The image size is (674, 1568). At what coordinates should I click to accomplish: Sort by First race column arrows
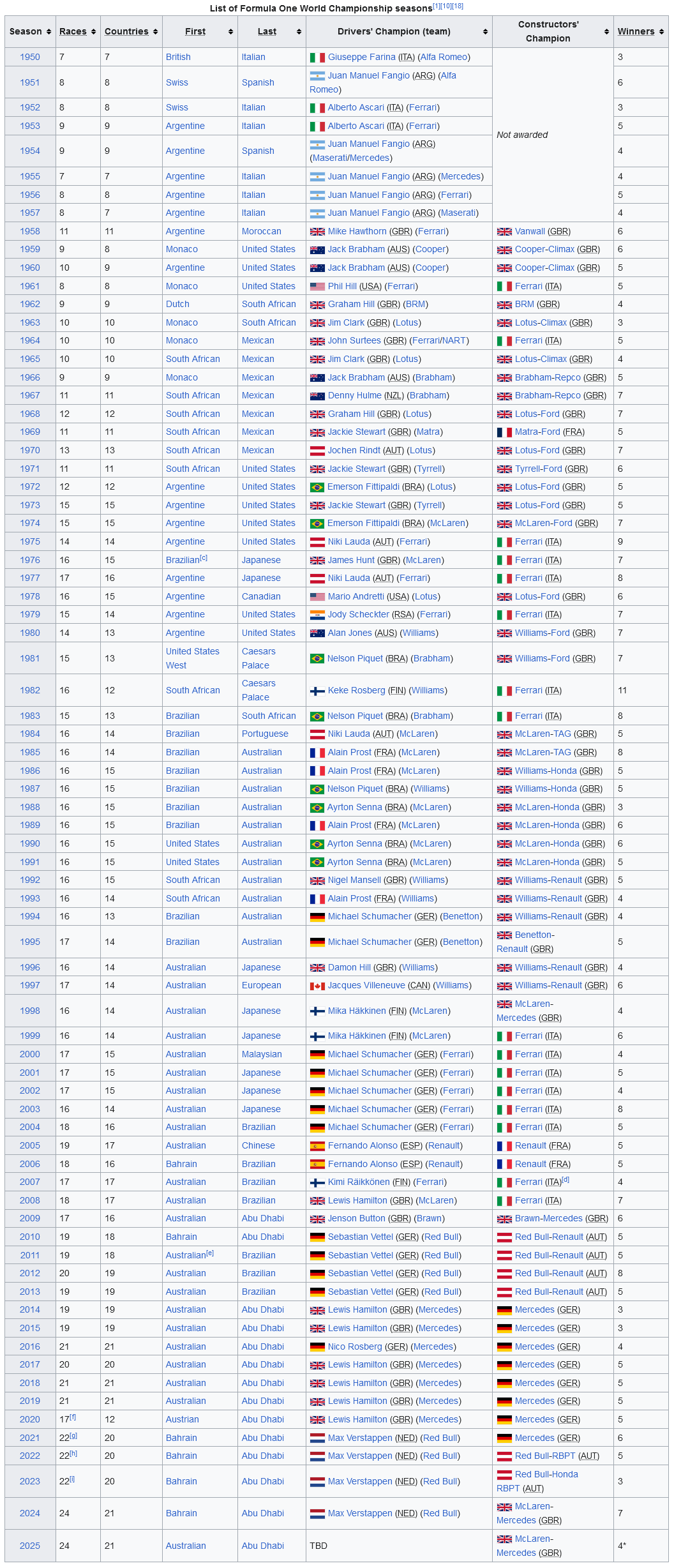230,31
